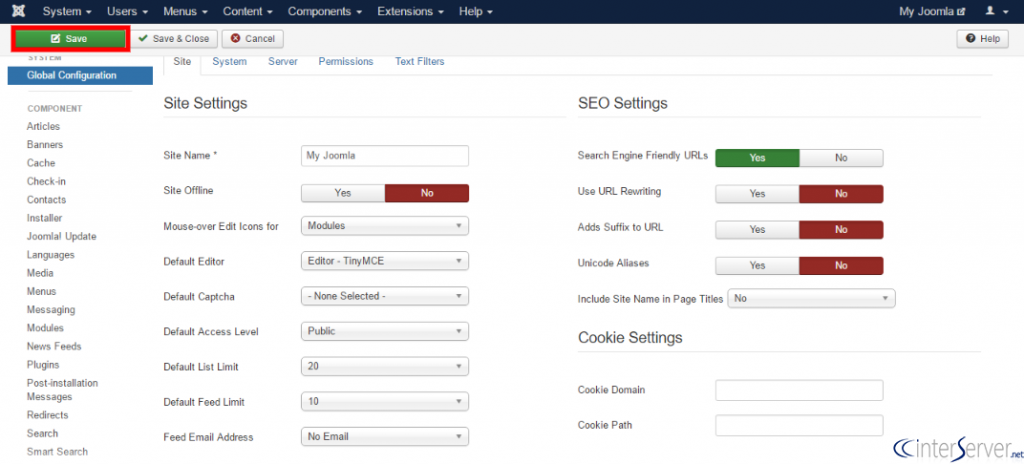The width and height of the screenshot is (1024, 464).
Task: Click the Cookie Domain input field
Action: pyautogui.click(x=799, y=390)
